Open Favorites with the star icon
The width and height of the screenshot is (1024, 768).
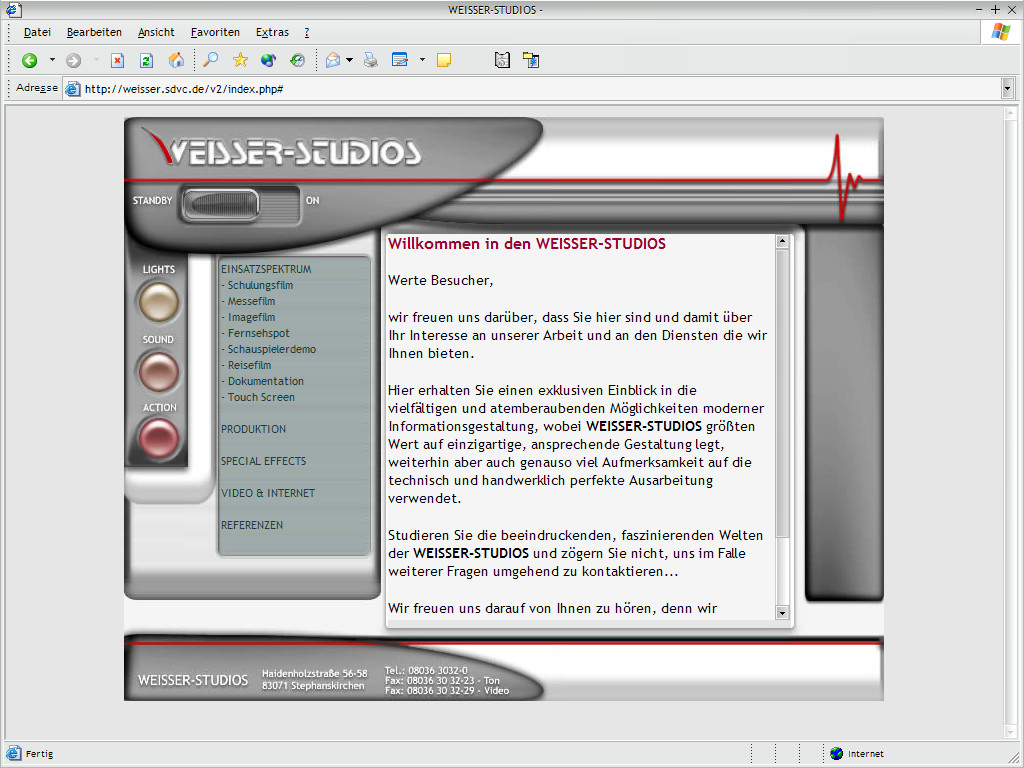point(240,61)
